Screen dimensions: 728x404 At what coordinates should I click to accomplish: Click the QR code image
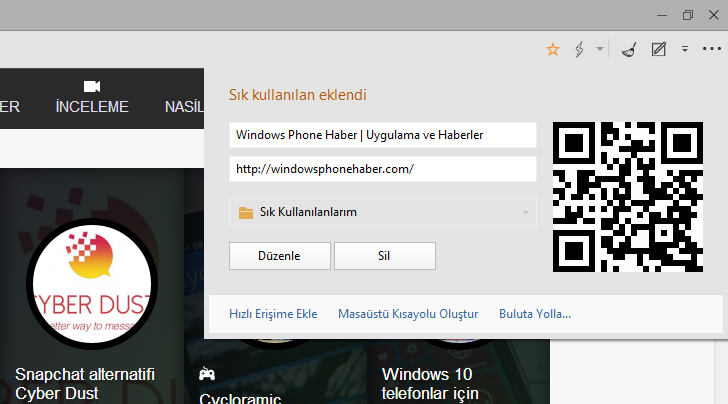(x=628, y=197)
